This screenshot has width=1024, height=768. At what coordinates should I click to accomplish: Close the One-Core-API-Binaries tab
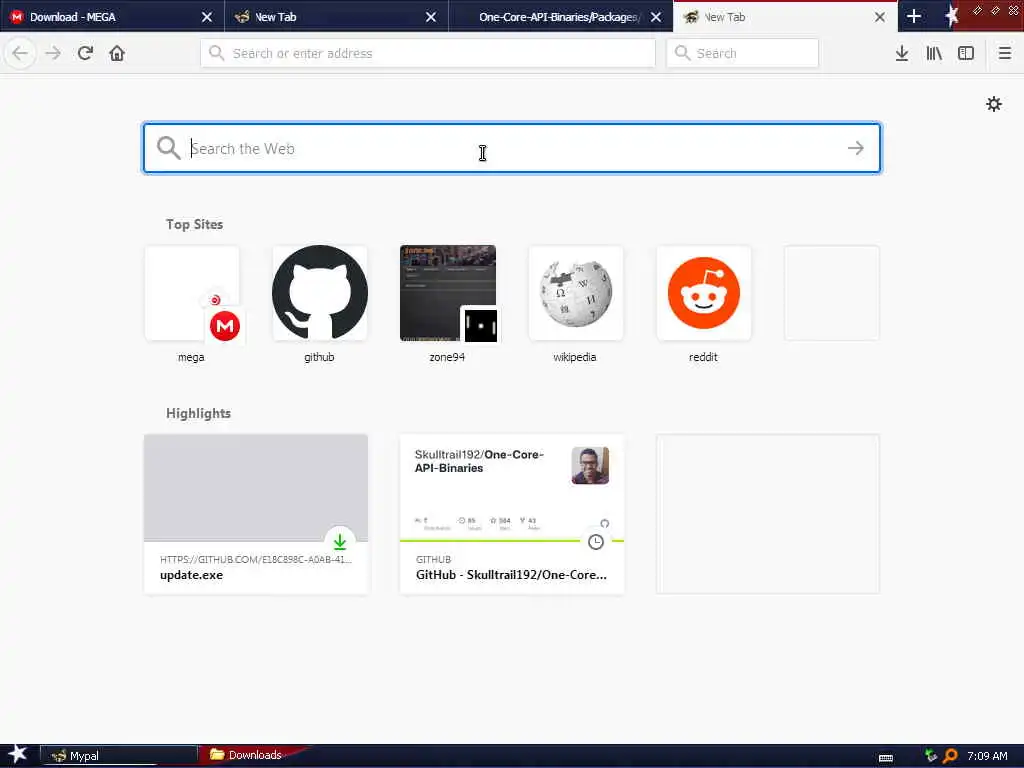[656, 17]
